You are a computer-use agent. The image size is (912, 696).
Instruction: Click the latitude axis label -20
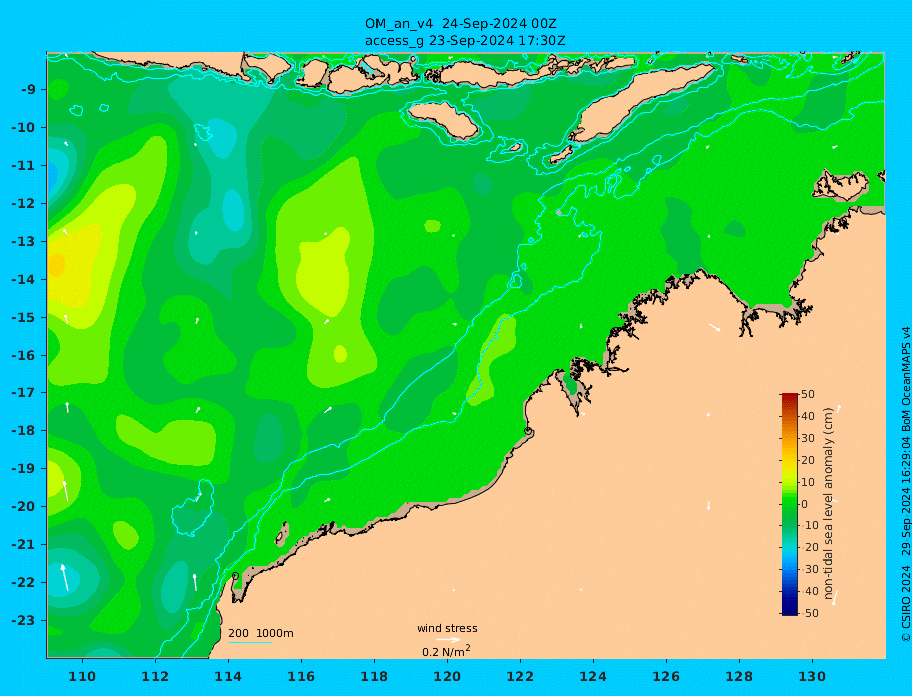click(x=24, y=506)
